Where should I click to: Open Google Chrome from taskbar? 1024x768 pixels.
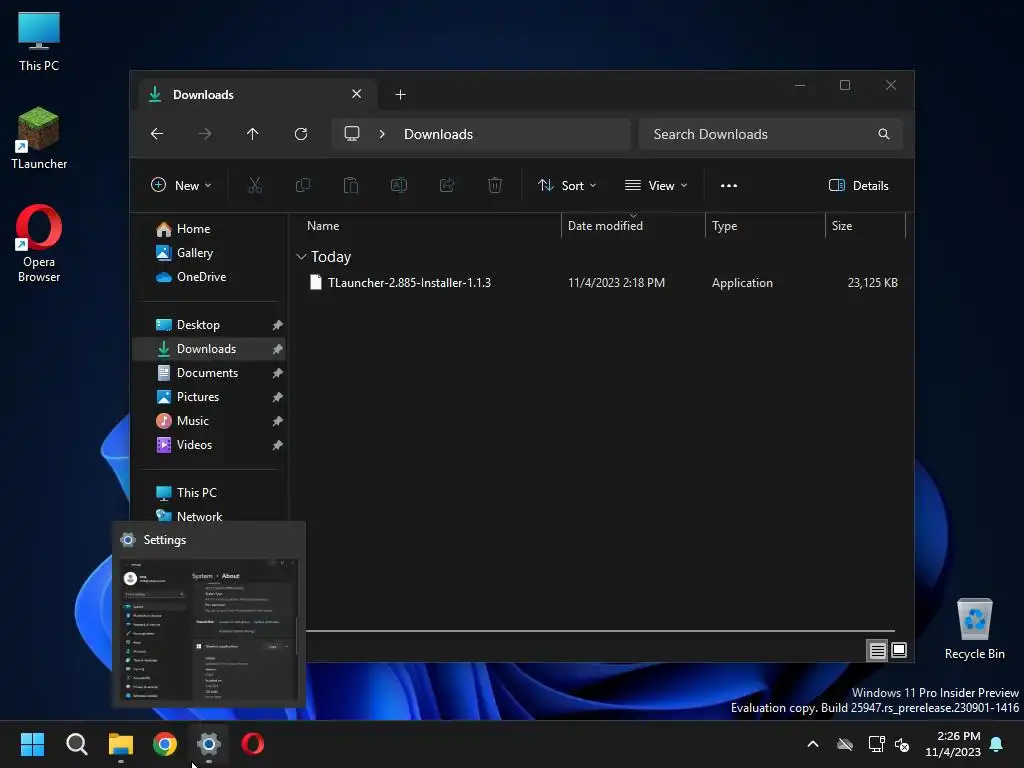coord(165,744)
